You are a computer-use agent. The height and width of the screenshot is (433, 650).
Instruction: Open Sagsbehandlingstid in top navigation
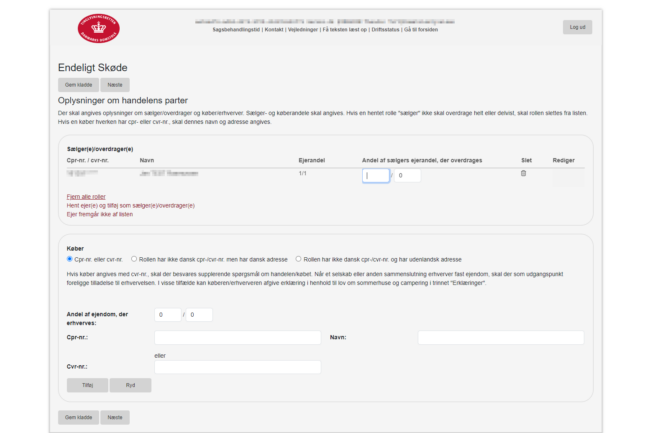(x=236, y=31)
